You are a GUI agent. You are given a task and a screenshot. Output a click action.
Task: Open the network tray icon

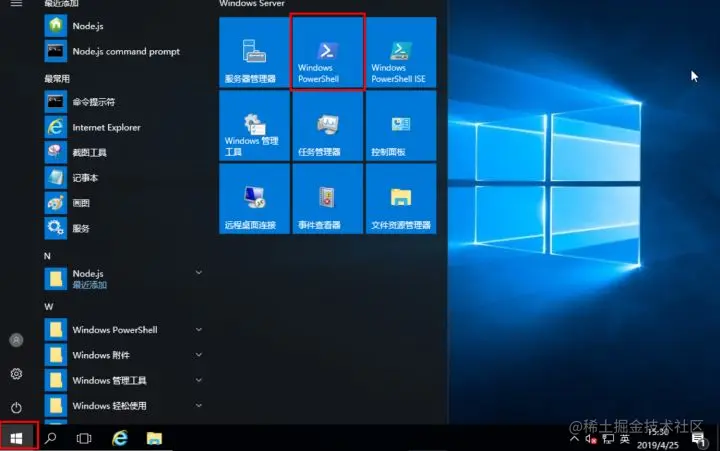coord(608,439)
